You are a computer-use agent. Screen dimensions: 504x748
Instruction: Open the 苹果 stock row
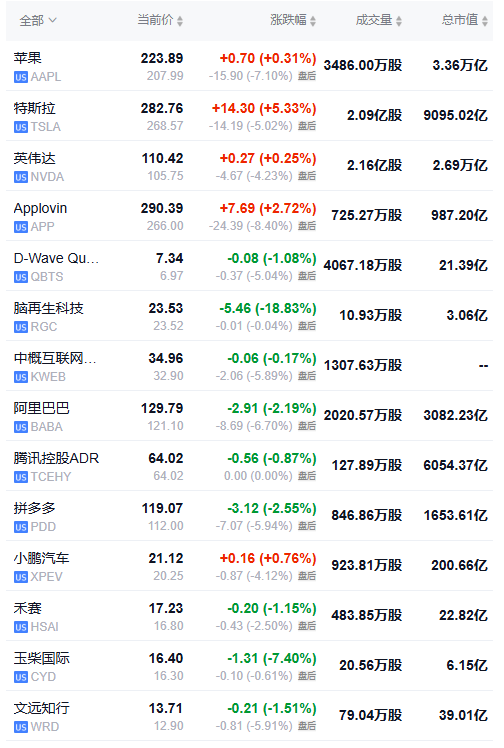point(249,66)
